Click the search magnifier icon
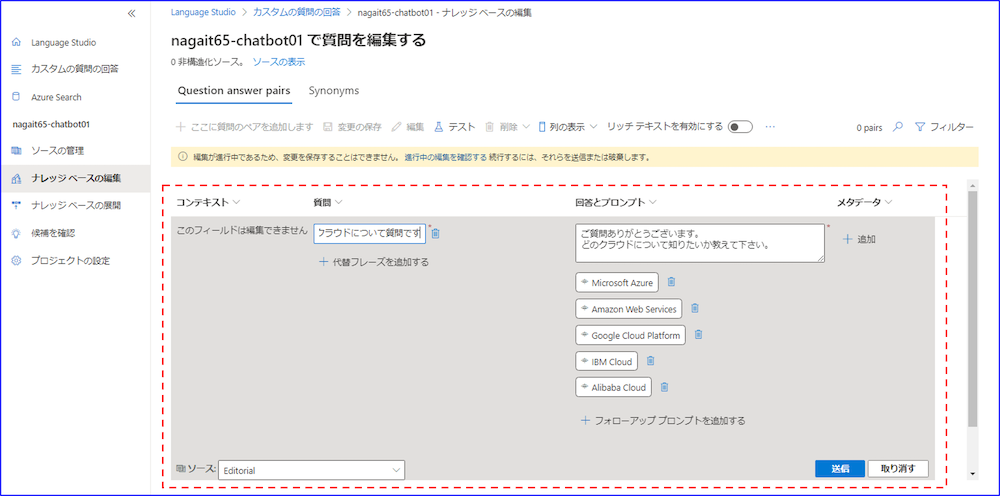 [x=897, y=127]
